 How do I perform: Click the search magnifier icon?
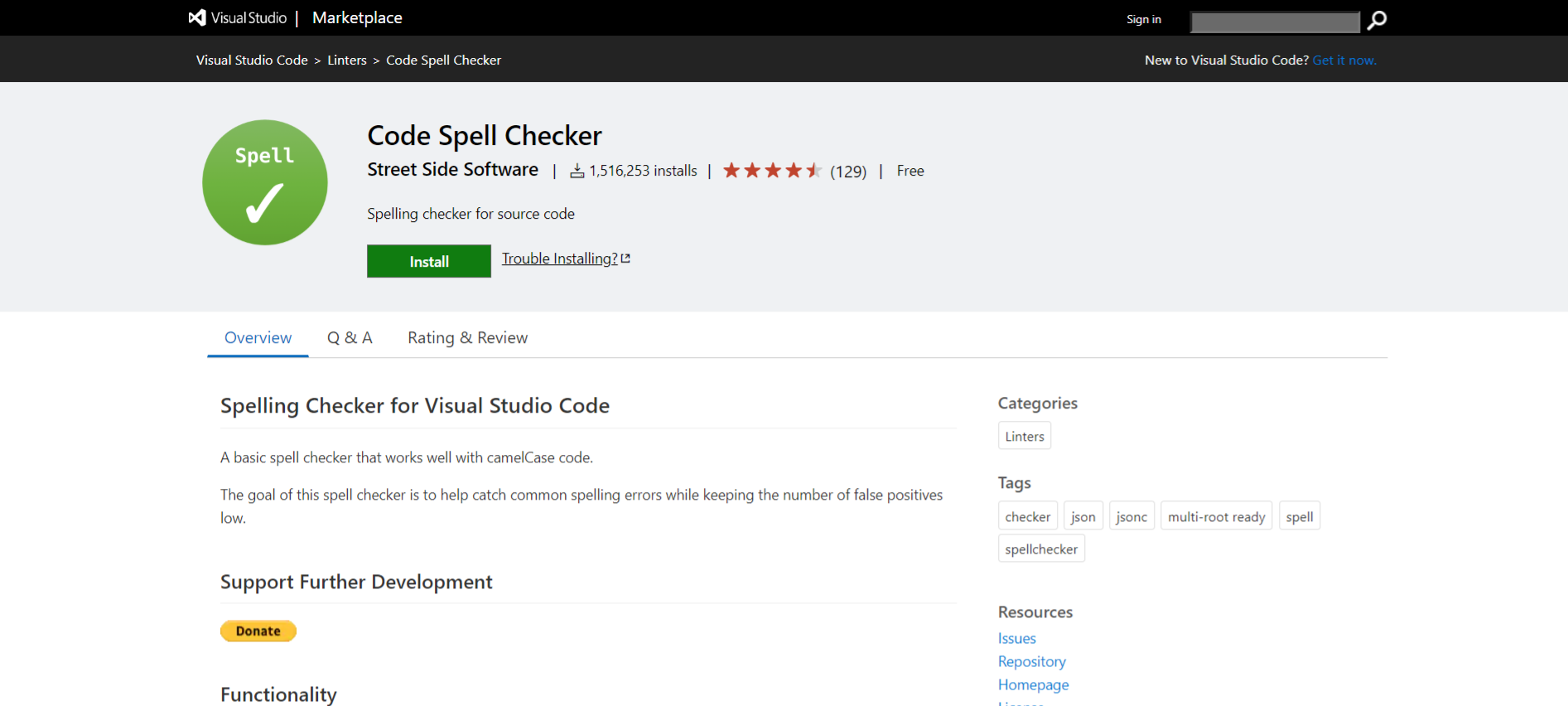tap(1377, 20)
